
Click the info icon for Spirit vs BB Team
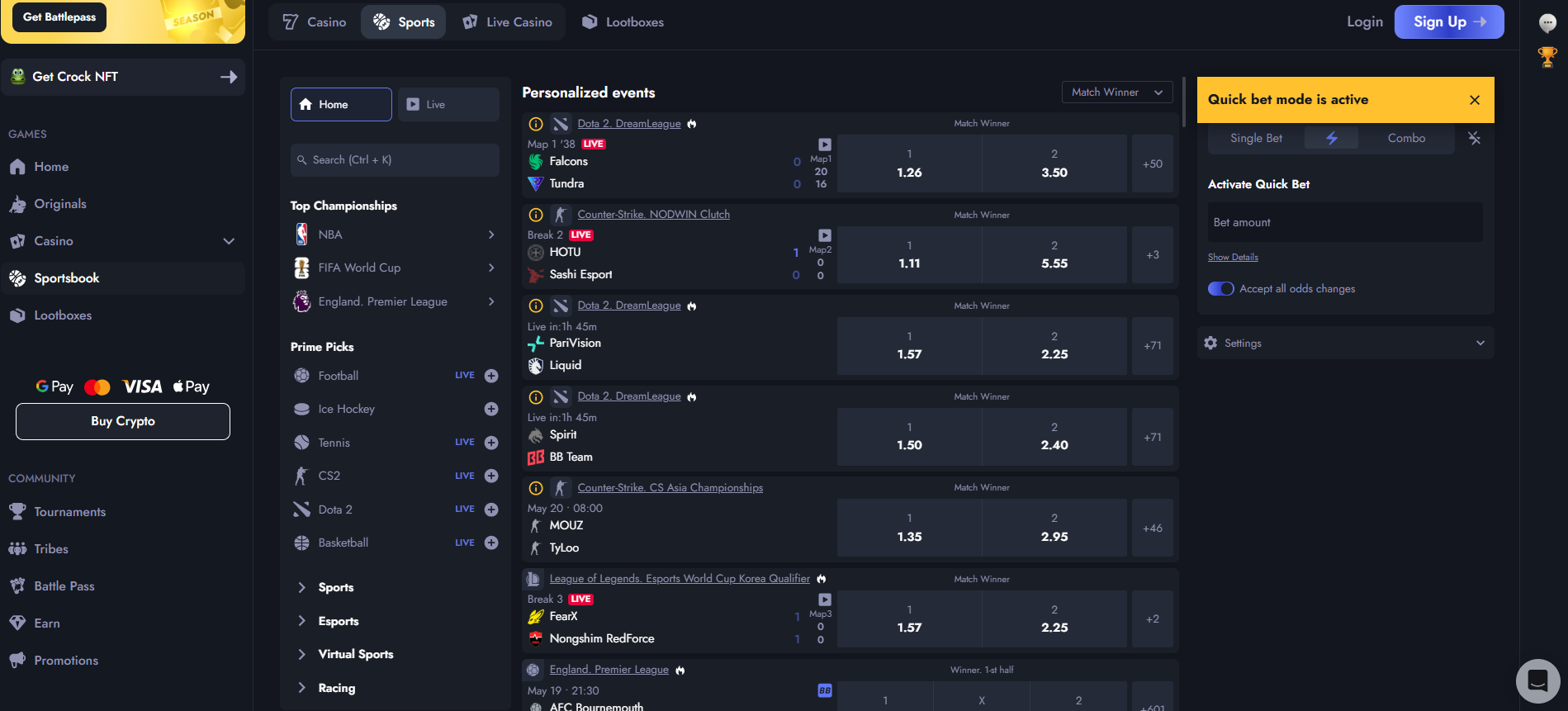coord(536,396)
